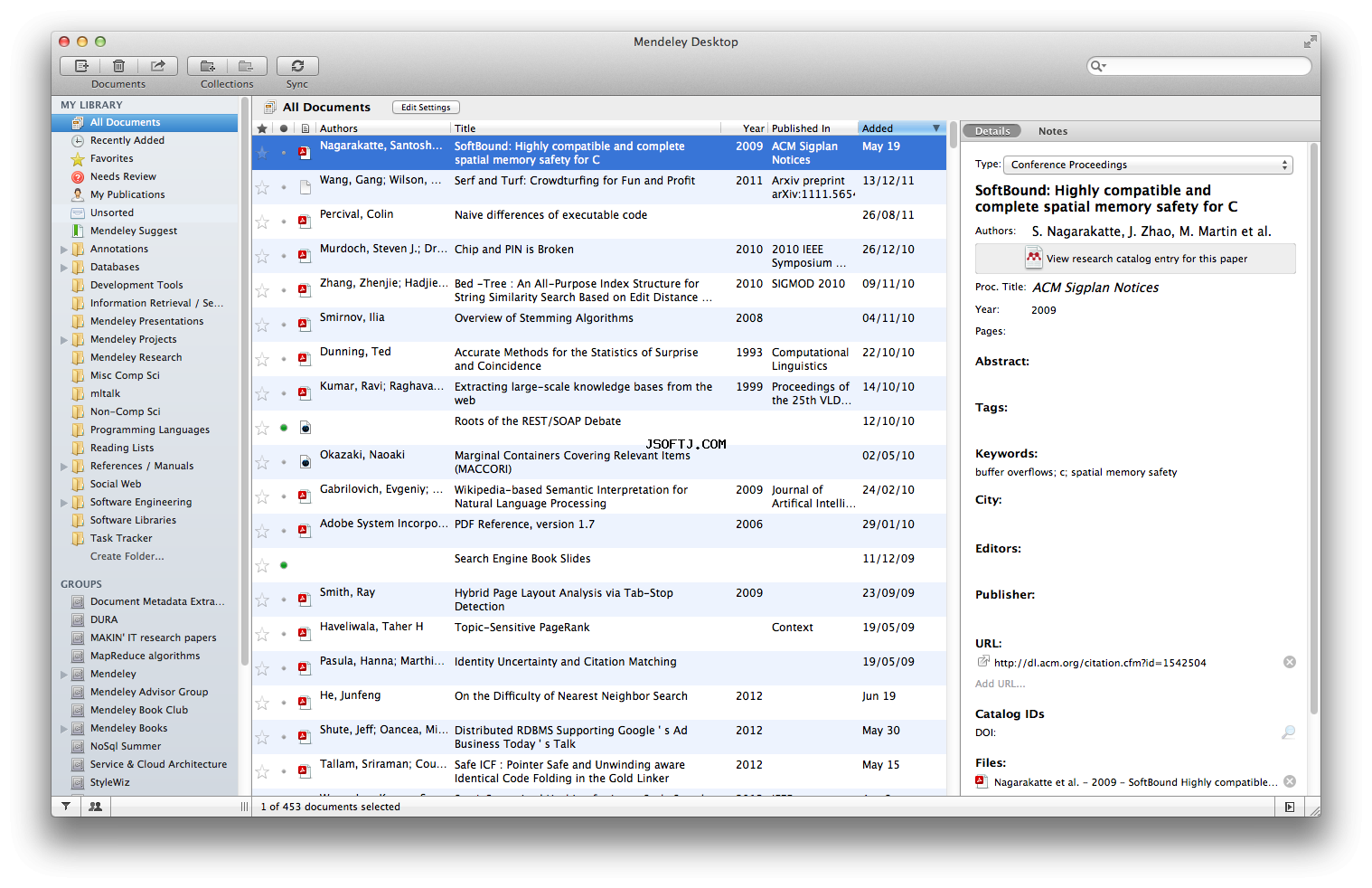Screen dimensions: 1372x888
Task: Switch to the Details tab
Action: [x=992, y=131]
